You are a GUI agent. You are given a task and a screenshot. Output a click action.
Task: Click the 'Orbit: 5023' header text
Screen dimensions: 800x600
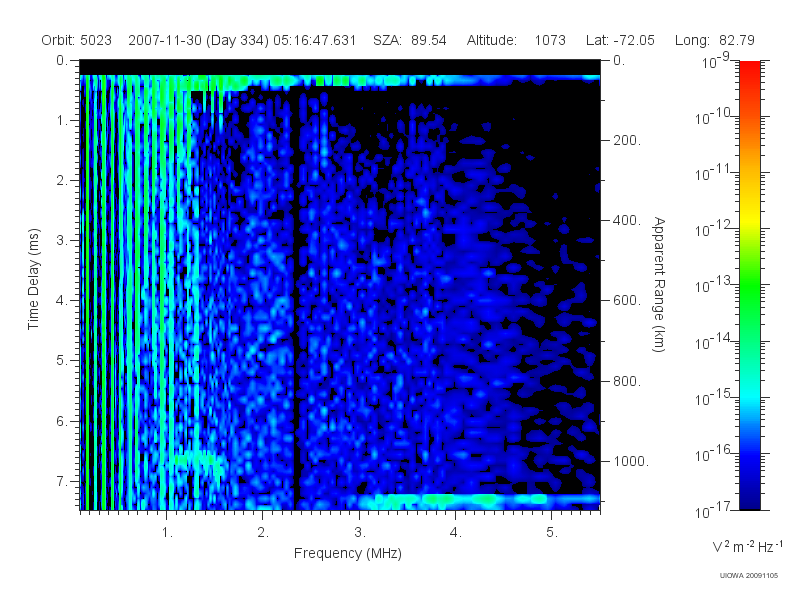pos(77,40)
